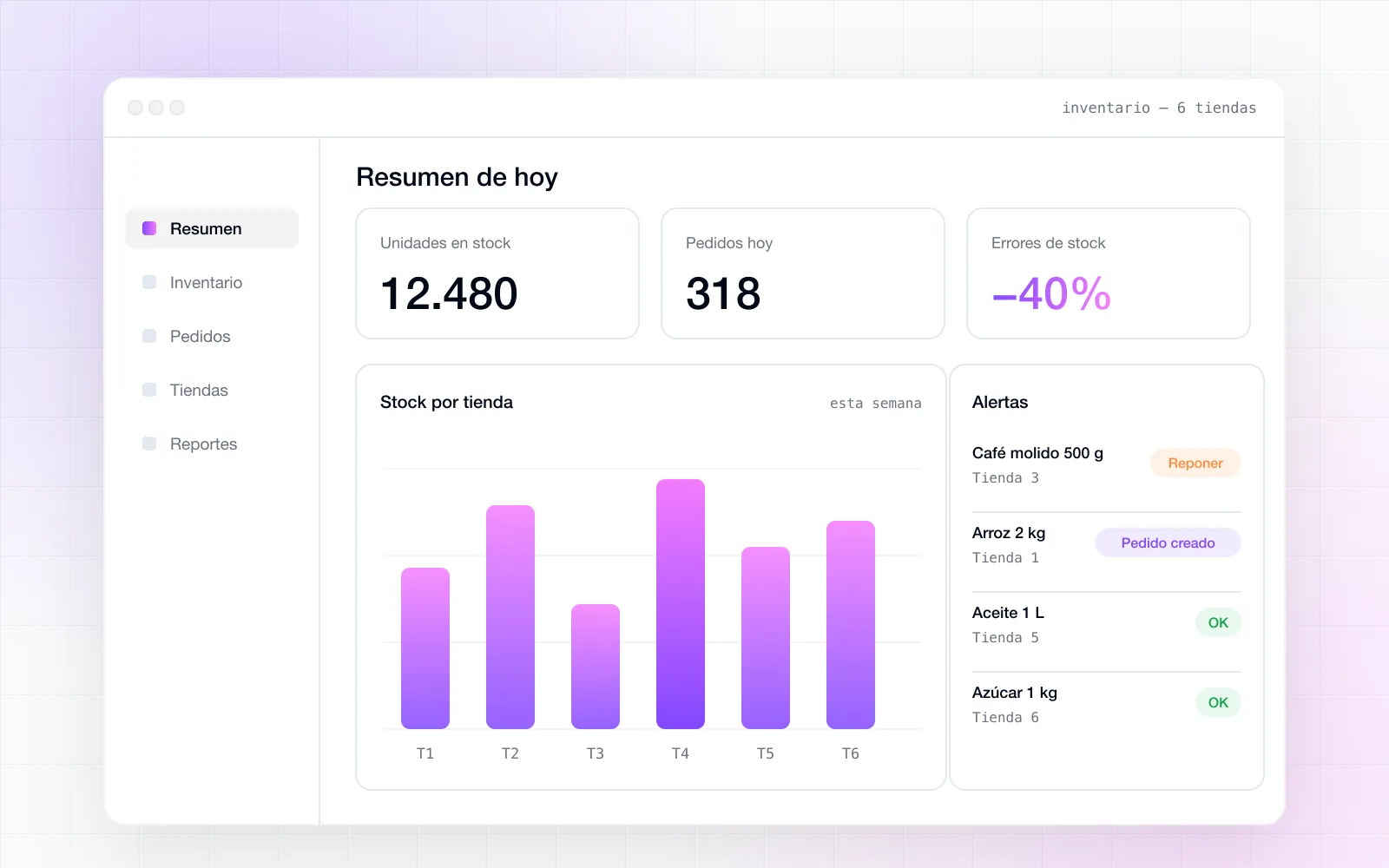The width and height of the screenshot is (1389, 868).
Task: Click the OK badge for Azúcar 1 kg
Action: (1218, 702)
